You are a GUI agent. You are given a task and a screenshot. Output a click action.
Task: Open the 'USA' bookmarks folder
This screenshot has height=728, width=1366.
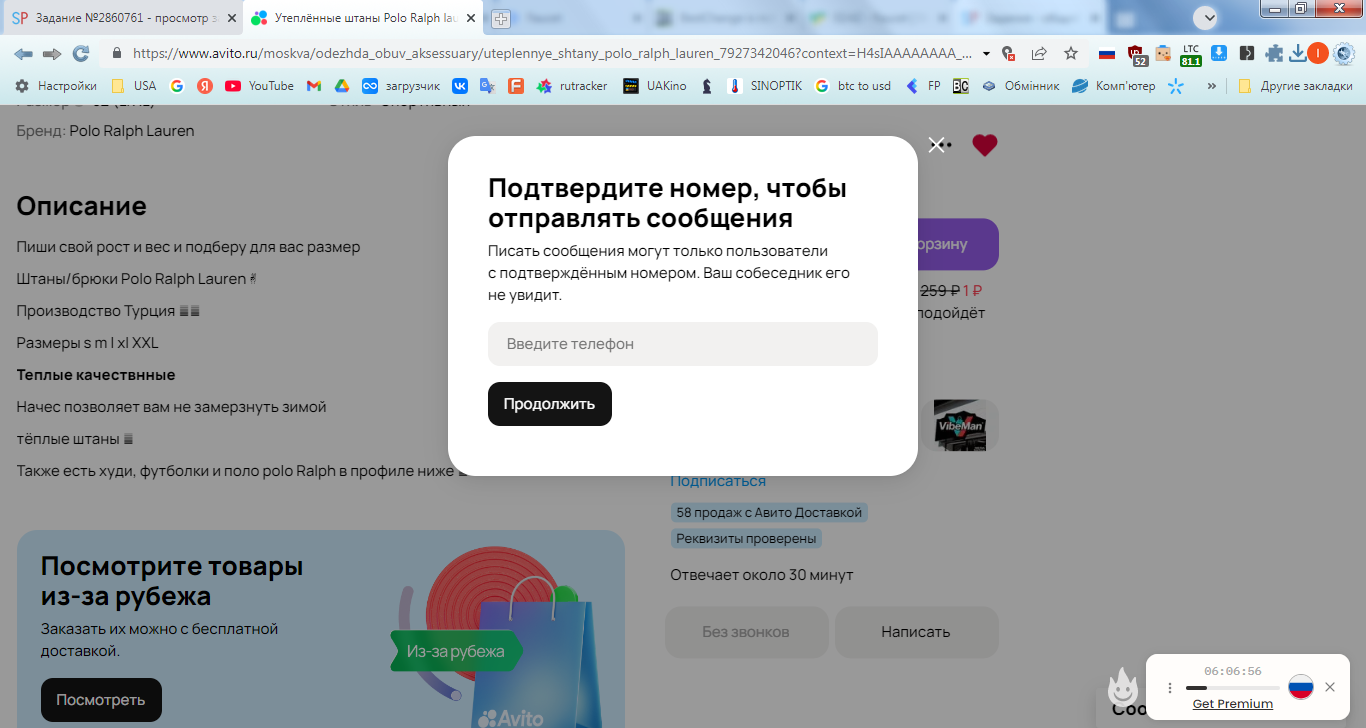134,86
